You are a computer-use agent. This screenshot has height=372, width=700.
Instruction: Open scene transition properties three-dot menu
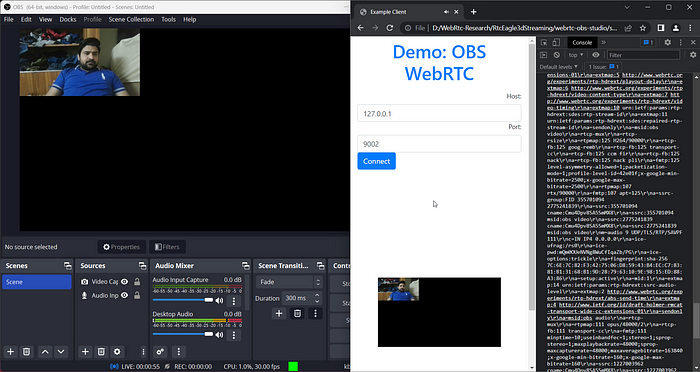point(315,313)
